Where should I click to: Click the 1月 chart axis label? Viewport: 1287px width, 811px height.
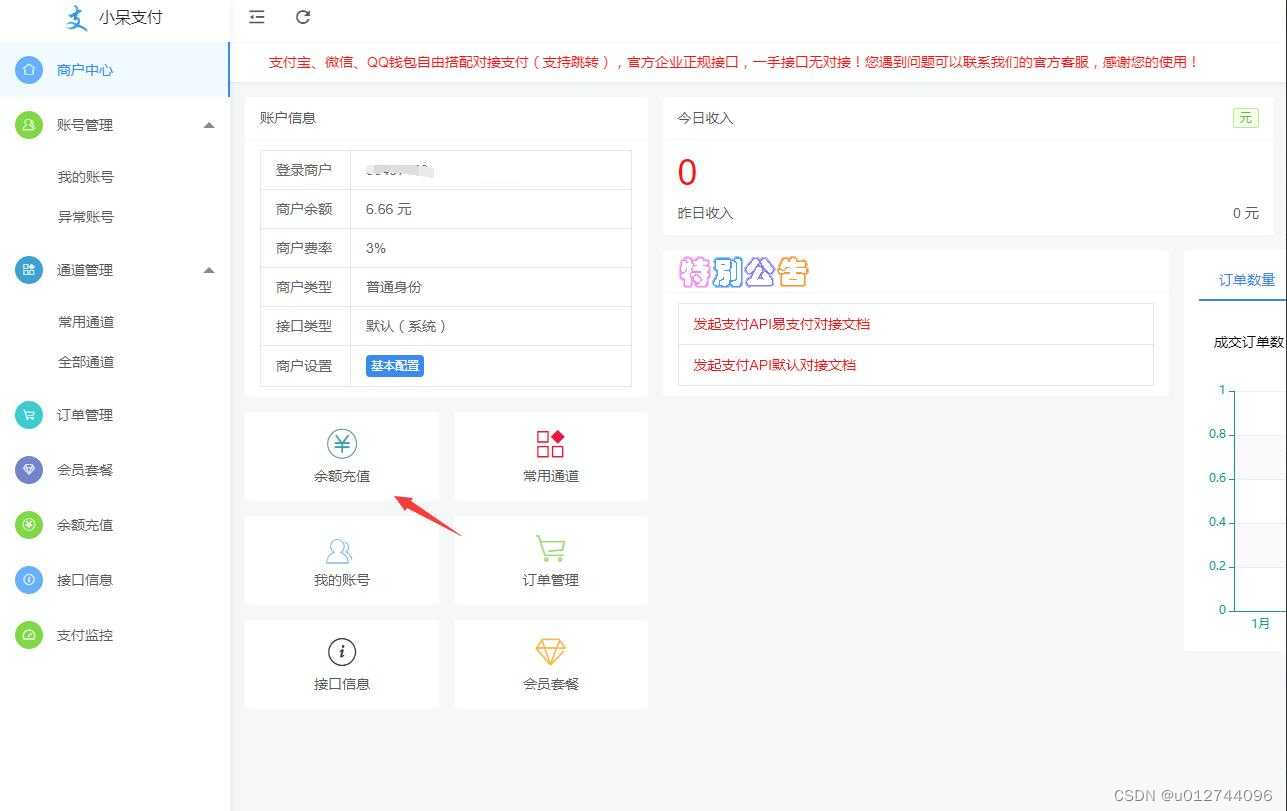pyautogui.click(x=1260, y=623)
